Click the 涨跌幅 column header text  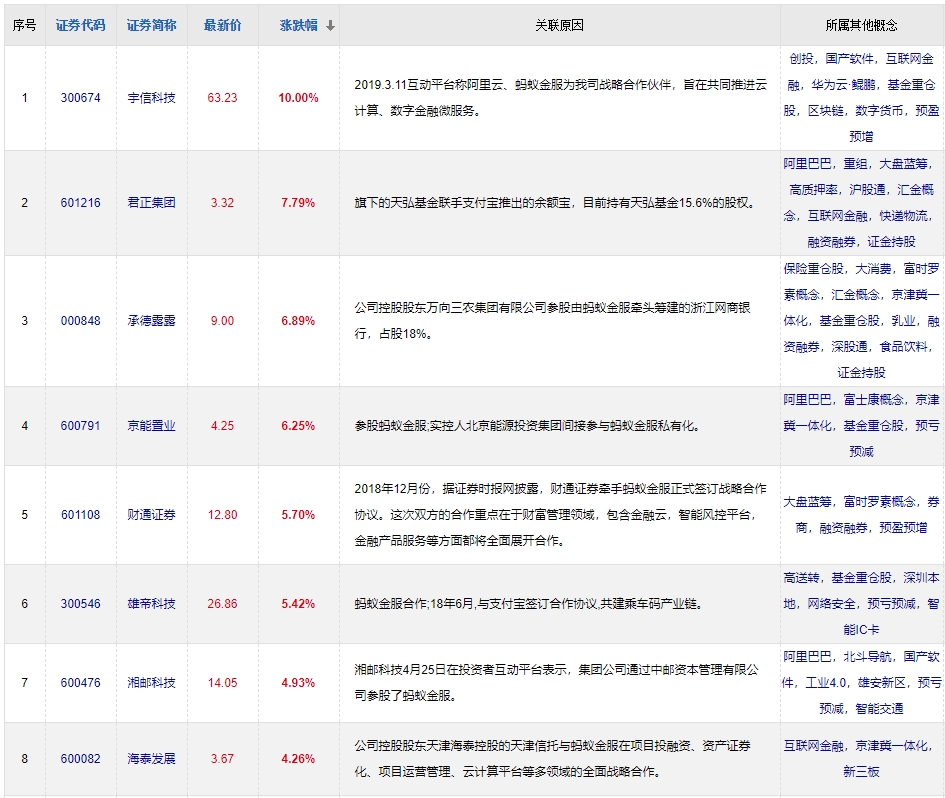pos(298,25)
